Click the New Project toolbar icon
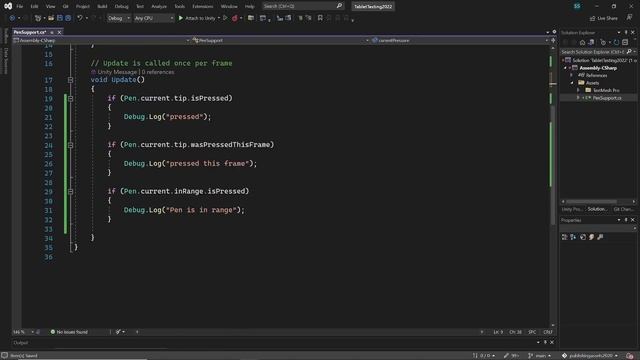 point(38,18)
